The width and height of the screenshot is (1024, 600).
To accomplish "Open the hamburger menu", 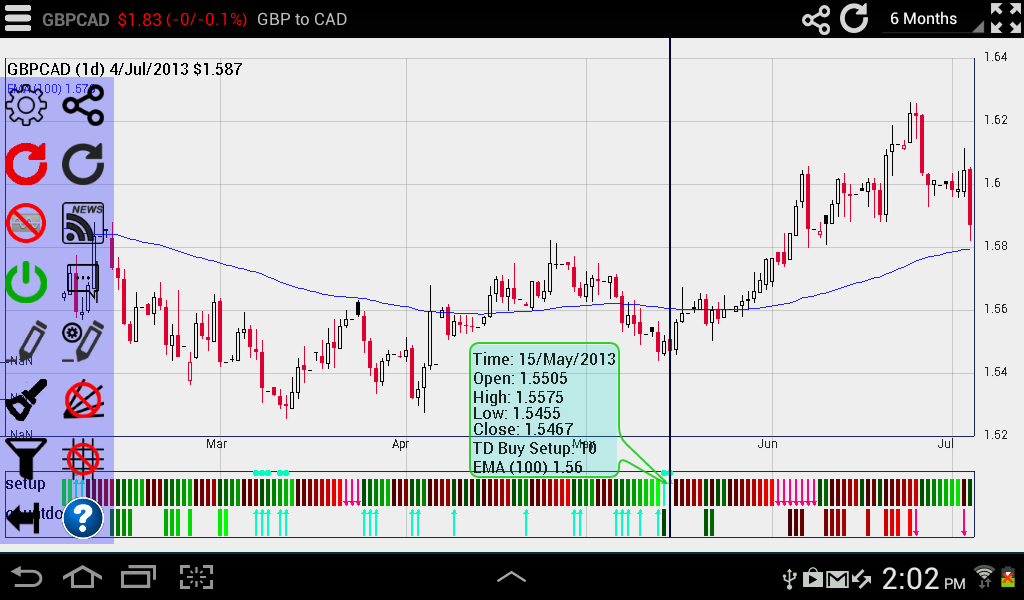I will [x=18, y=17].
